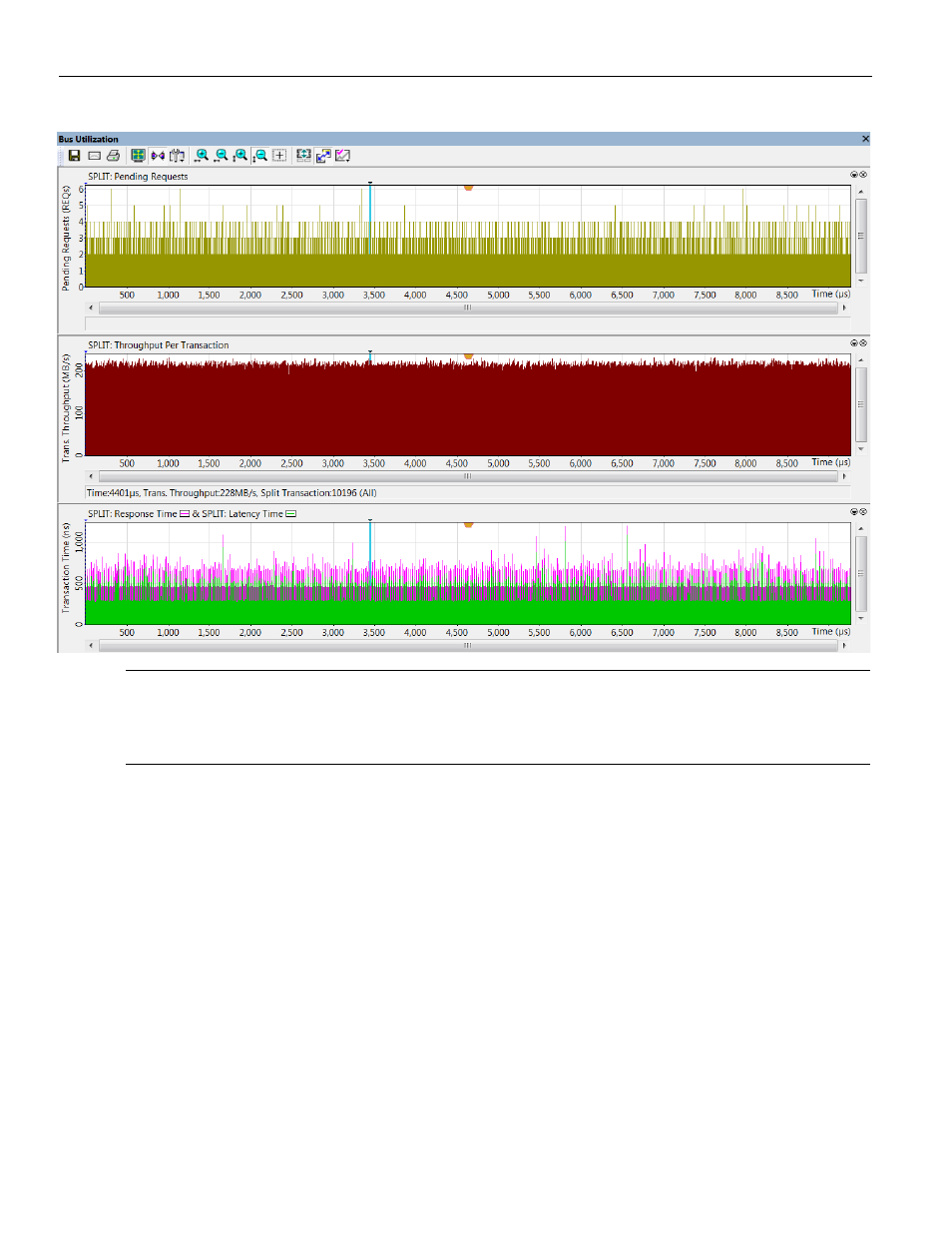Screen dimensions: 952x1233
Task: Click horizontal zoom out icon
Action: pyautogui.click(x=221, y=156)
